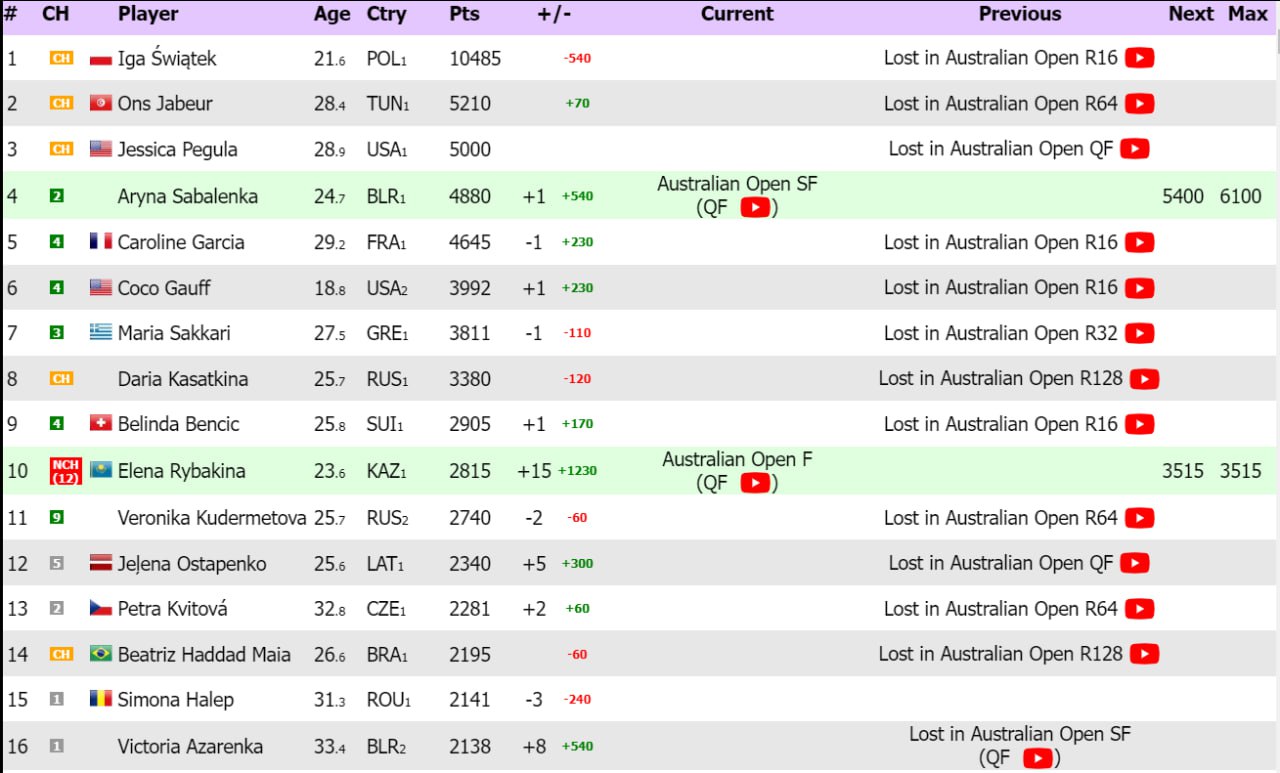The height and width of the screenshot is (773, 1280).
Task: Play Iga Świątek's Australian Open R16 video
Action: click(x=1139, y=58)
